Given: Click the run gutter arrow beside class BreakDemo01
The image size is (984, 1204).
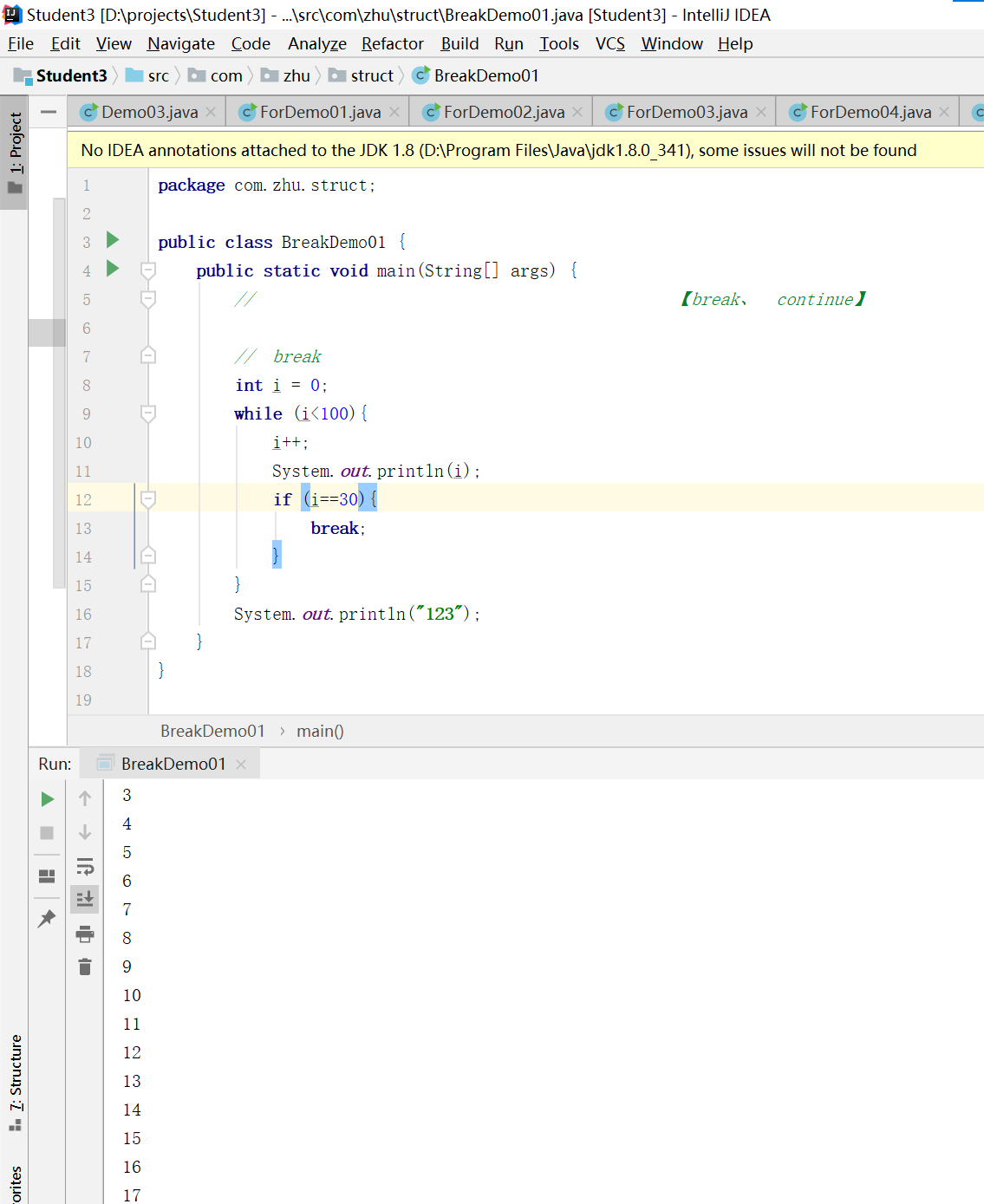Looking at the screenshot, I should click(x=113, y=240).
